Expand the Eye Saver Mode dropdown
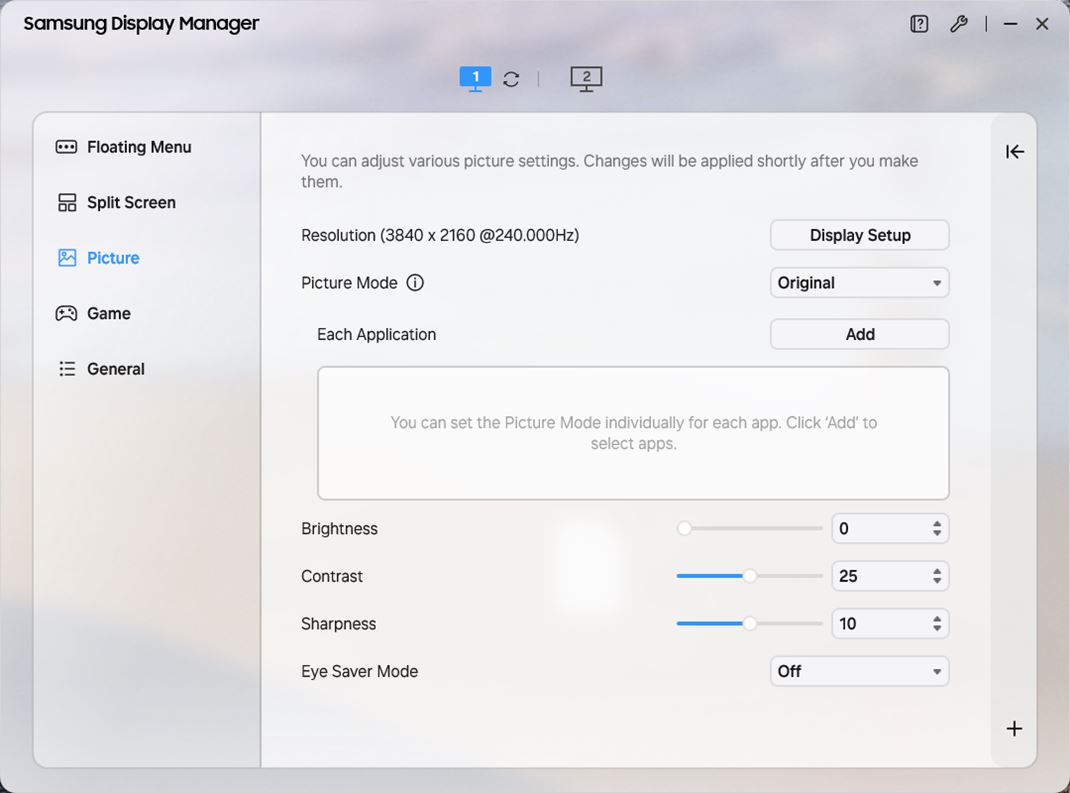 click(x=860, y=672)
